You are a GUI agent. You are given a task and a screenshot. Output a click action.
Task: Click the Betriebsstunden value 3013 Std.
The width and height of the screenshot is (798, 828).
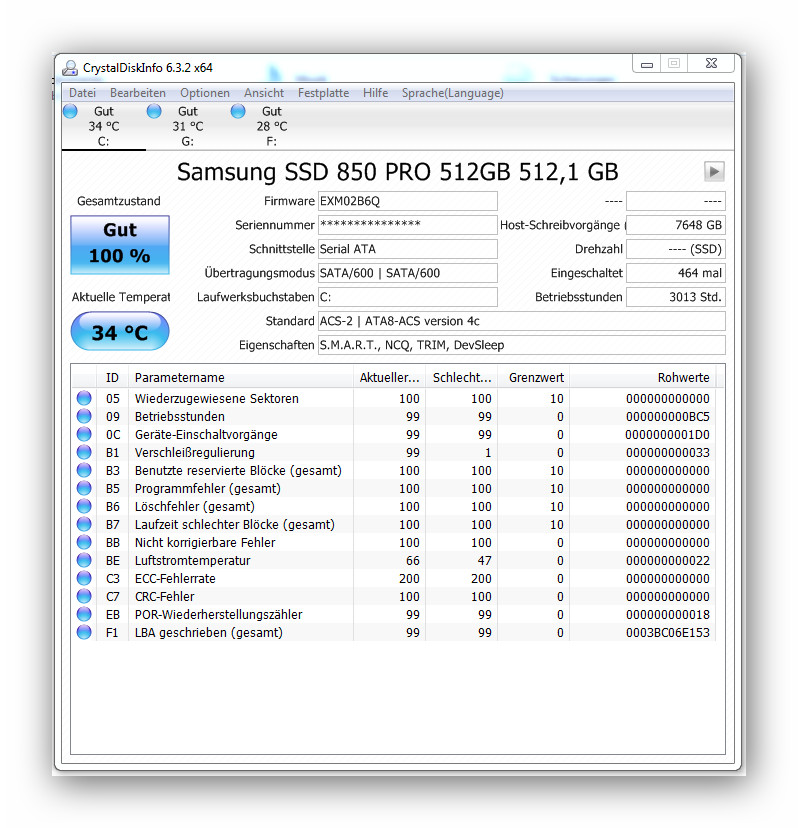tap(676, 297)
